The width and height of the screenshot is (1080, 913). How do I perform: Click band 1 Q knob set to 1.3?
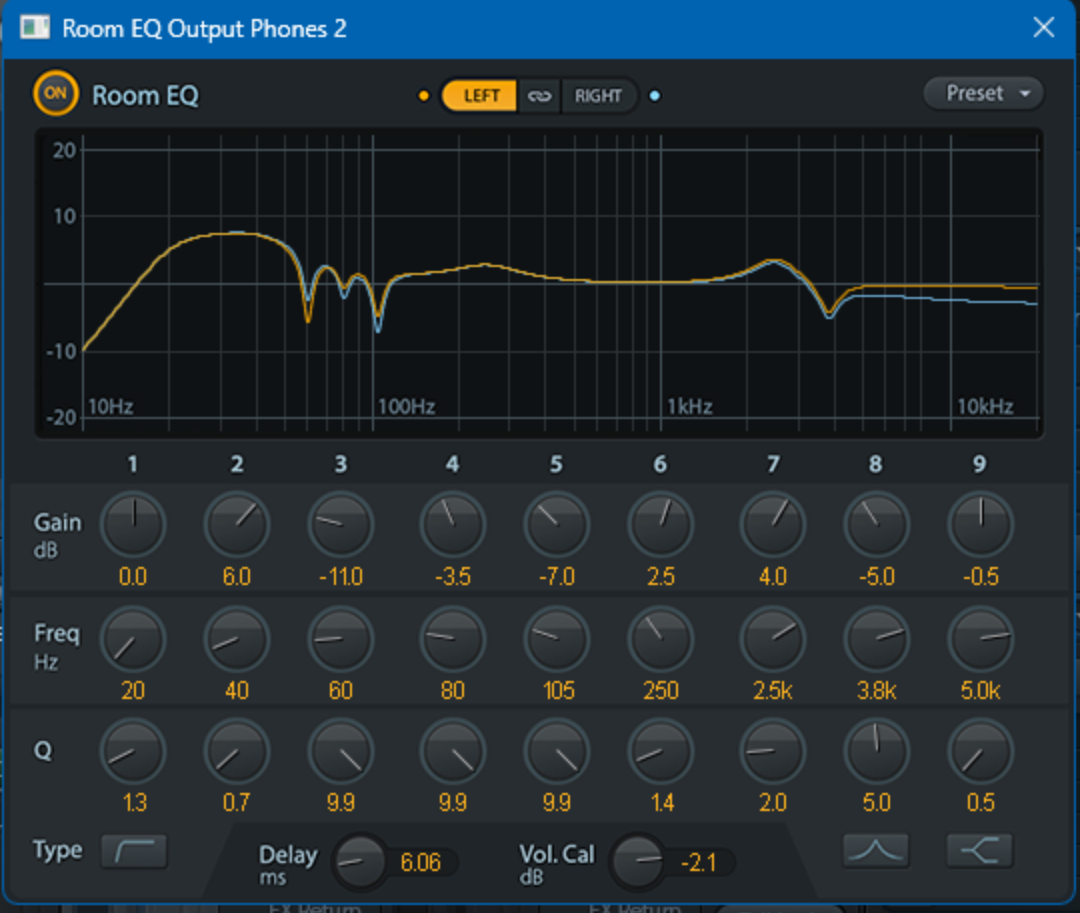coord(133,751)
